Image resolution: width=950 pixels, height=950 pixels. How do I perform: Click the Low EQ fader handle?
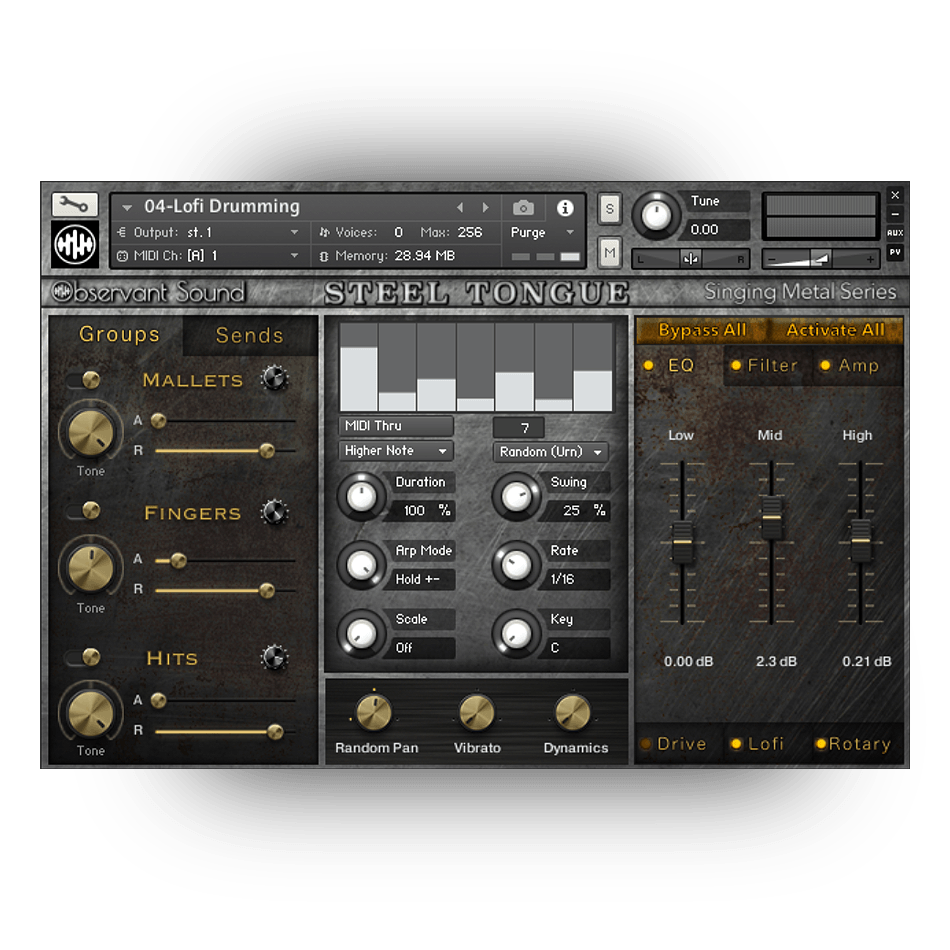682,542
